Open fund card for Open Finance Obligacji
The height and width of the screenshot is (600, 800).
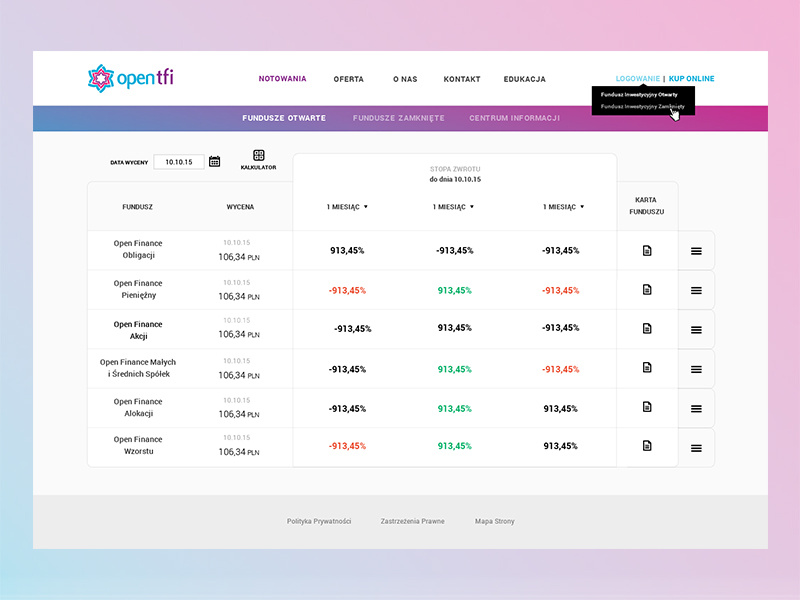point(647,251)
